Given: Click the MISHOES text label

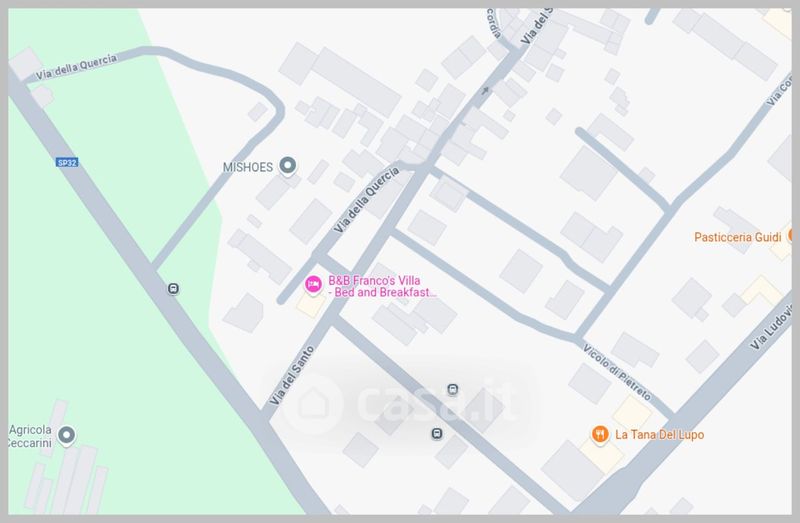Looking at the screenshot, I should 248,167.
